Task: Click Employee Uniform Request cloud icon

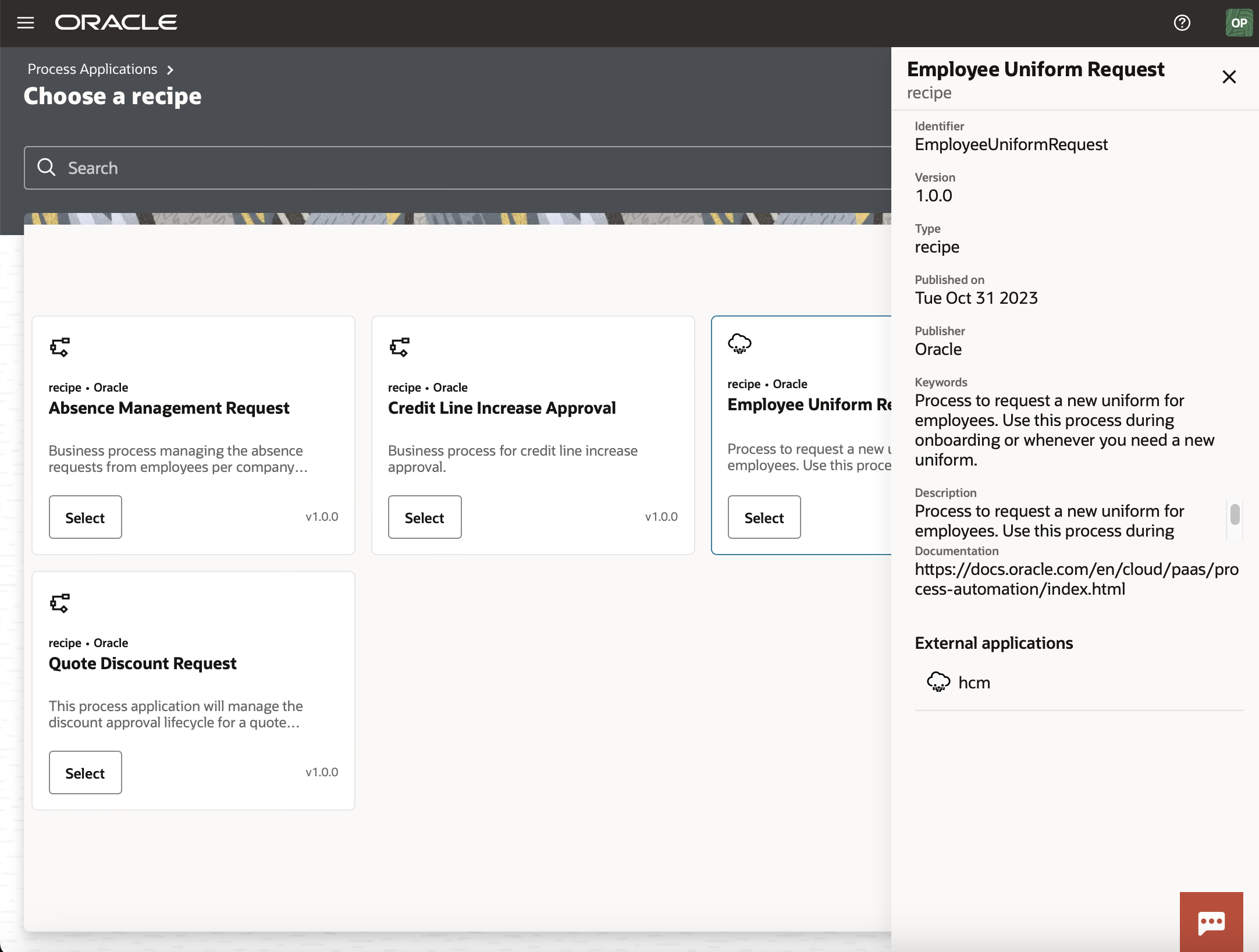Action: tap(739, 343)
